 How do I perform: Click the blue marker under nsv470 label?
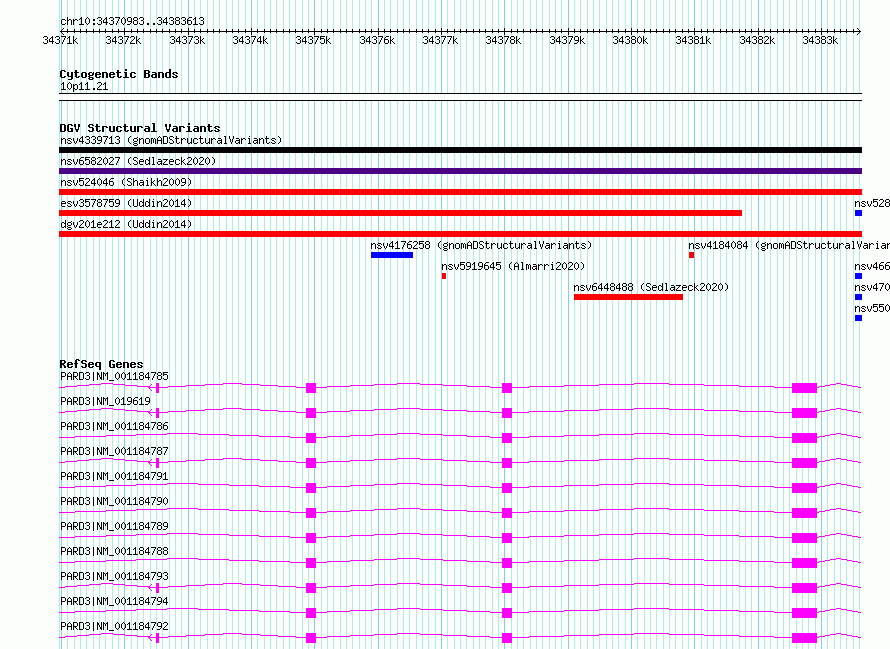click(858, 297)
